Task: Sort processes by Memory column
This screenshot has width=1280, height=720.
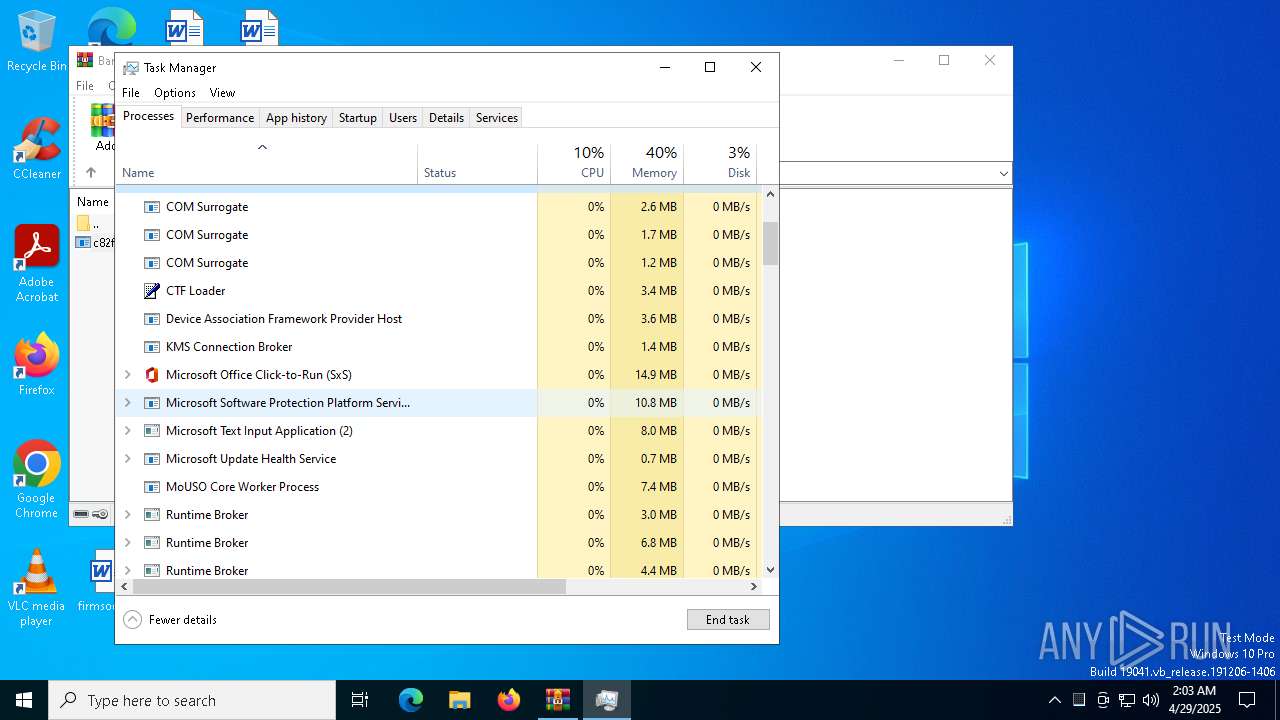Action: coord(647,164)
